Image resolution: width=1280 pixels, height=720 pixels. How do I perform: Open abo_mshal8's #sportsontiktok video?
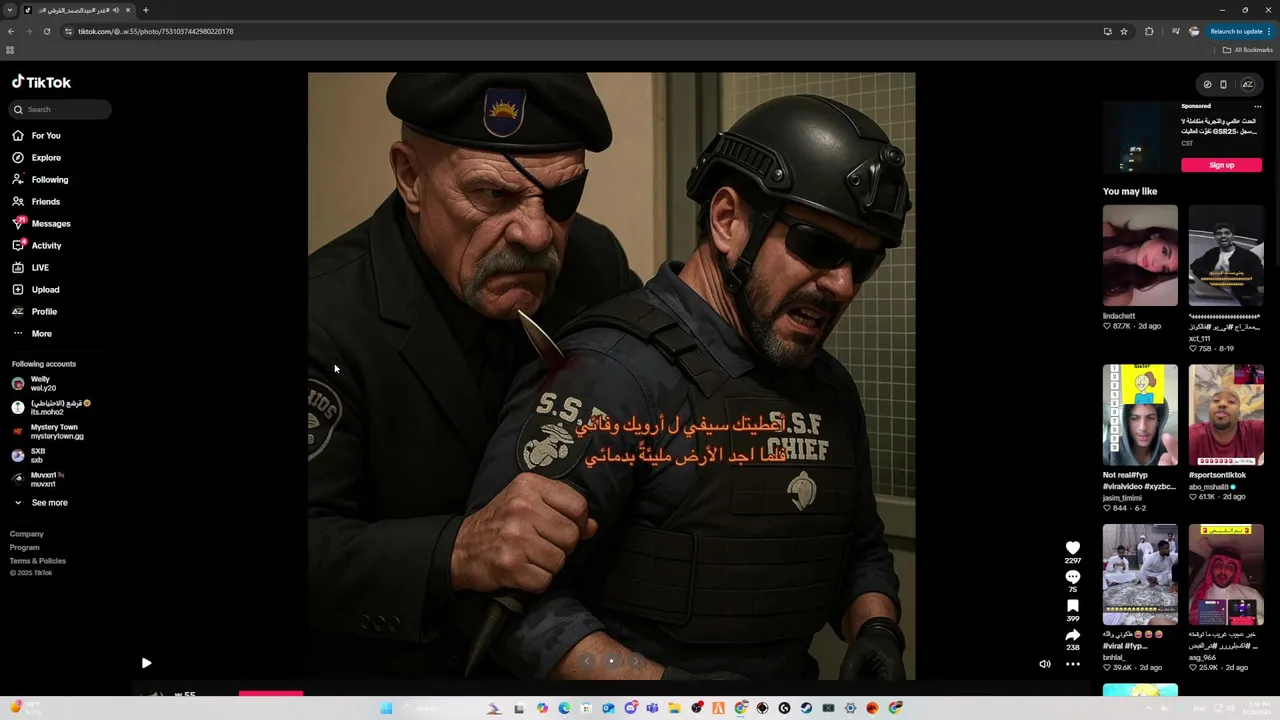(1226, 415)
